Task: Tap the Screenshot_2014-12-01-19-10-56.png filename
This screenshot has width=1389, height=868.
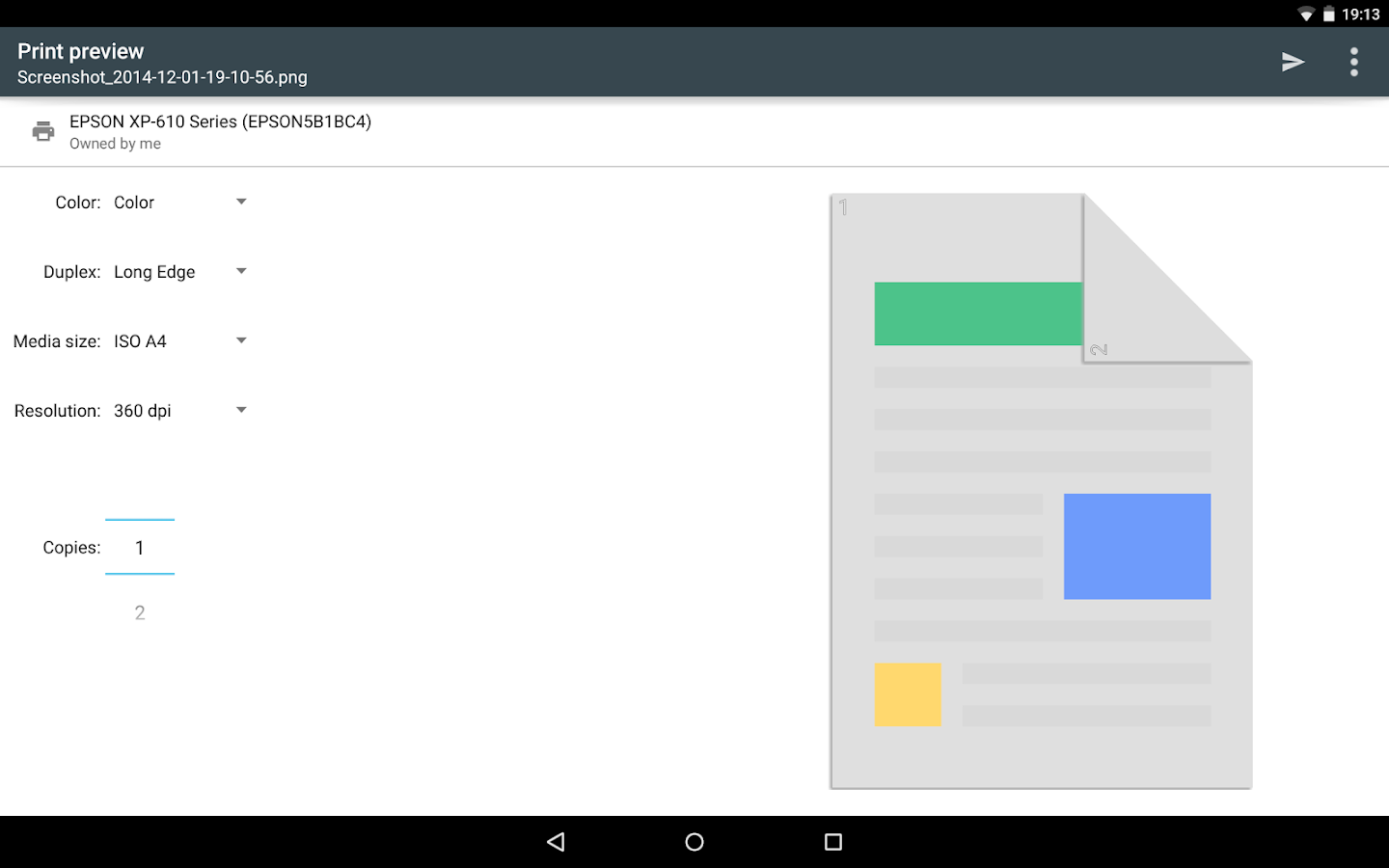Action: [x=162, y=77]
